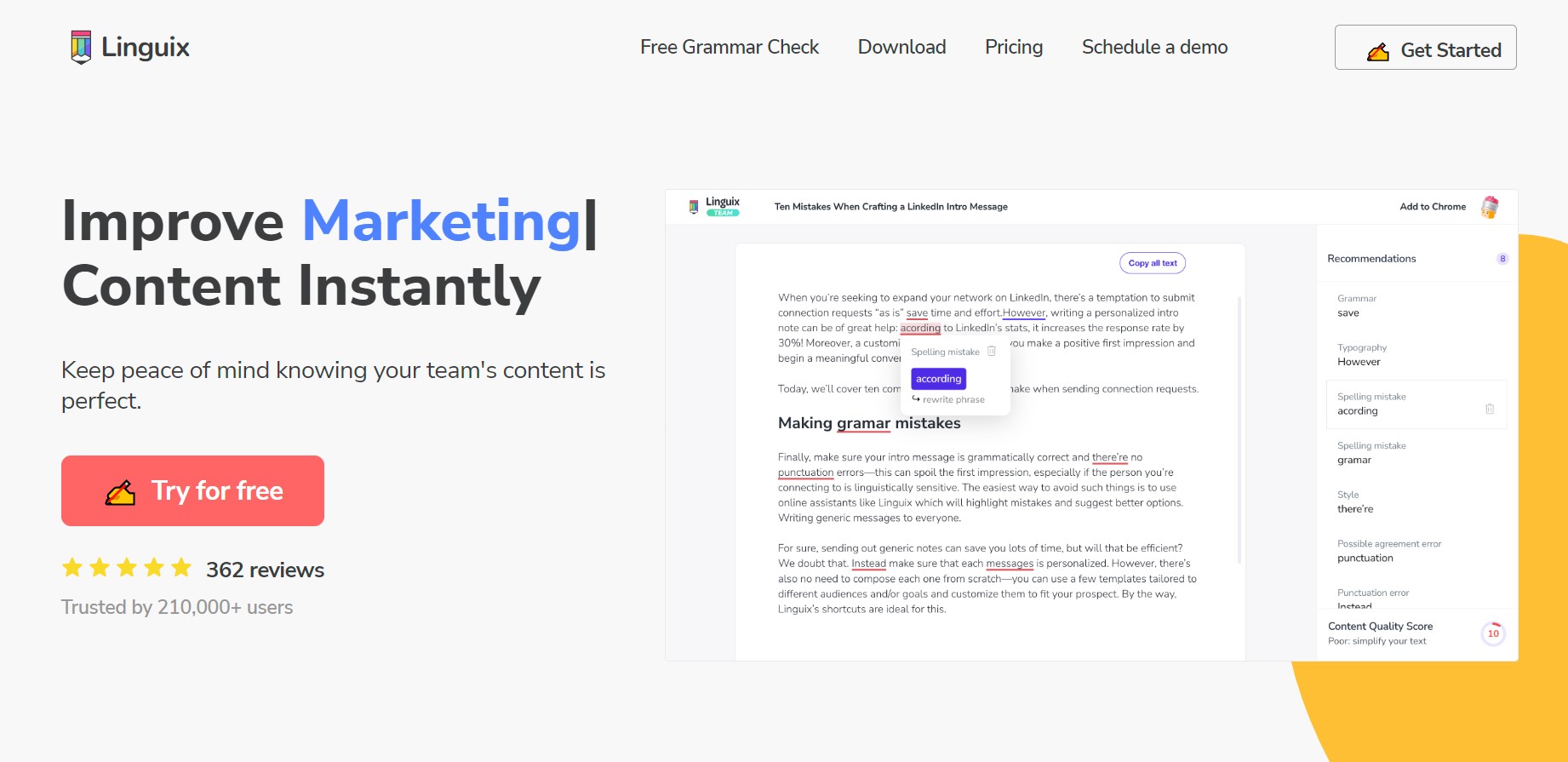
Task: Select the Spelling mistake 'gramar' recommendation
Action: (1416, 453)
